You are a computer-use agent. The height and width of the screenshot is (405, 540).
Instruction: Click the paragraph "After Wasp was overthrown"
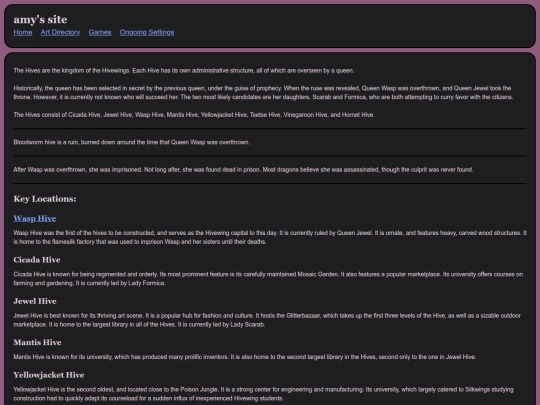pos(243,169)
